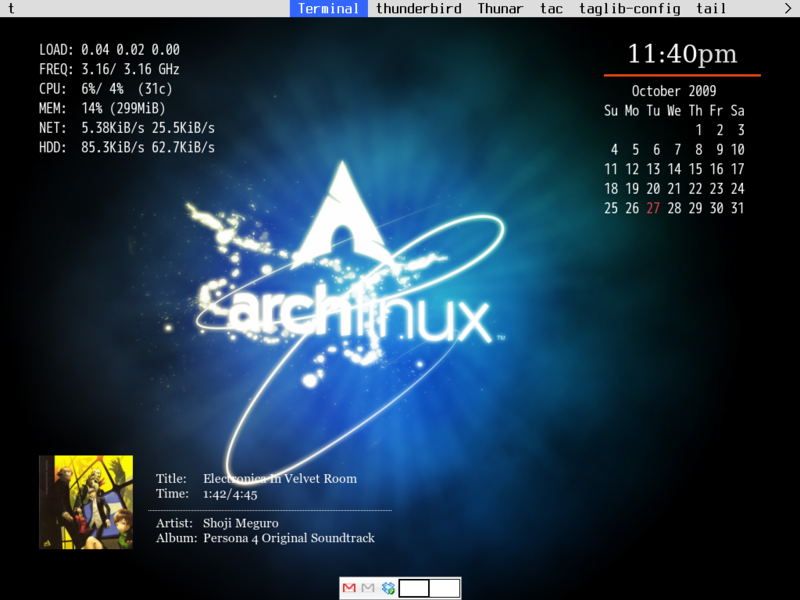Select Thunar in the dmenu list
800x600 pixels.
pos(500,9)
